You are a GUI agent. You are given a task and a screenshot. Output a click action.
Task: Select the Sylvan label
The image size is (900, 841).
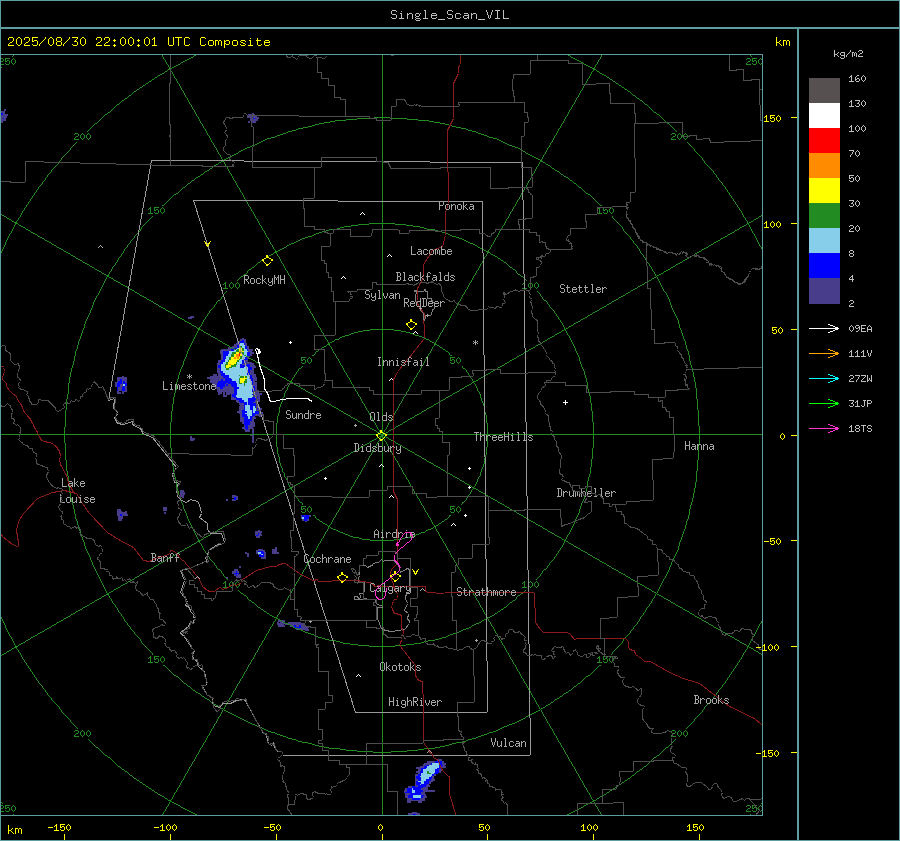pos(382,295)
